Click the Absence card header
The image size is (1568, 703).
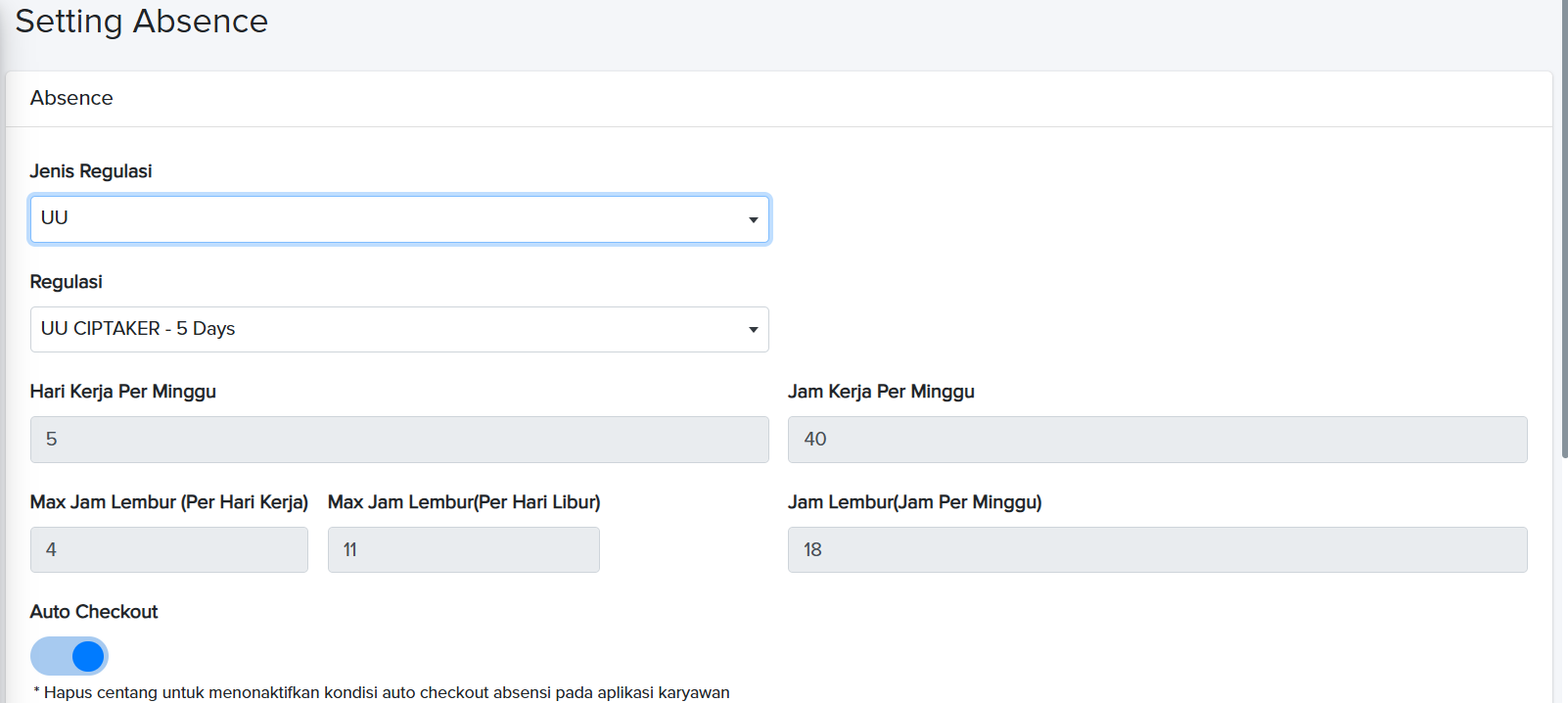click(x=71, y=98)
